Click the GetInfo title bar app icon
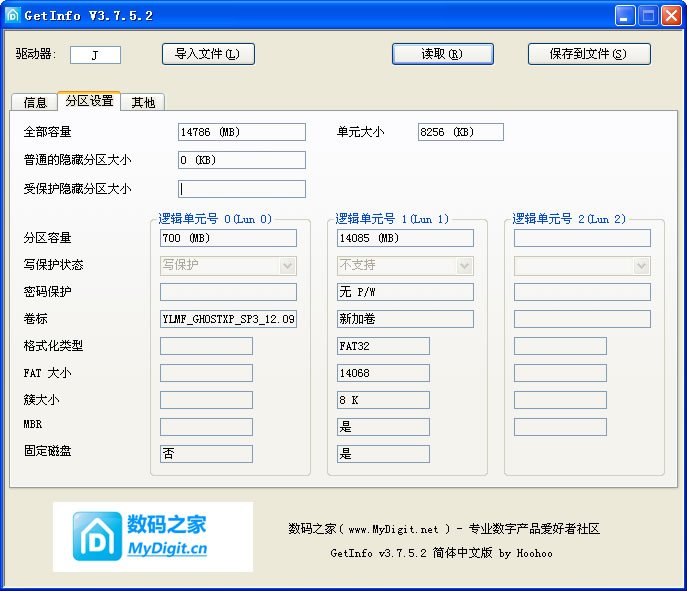The image size is (687, 591). [x=14, y=15]
